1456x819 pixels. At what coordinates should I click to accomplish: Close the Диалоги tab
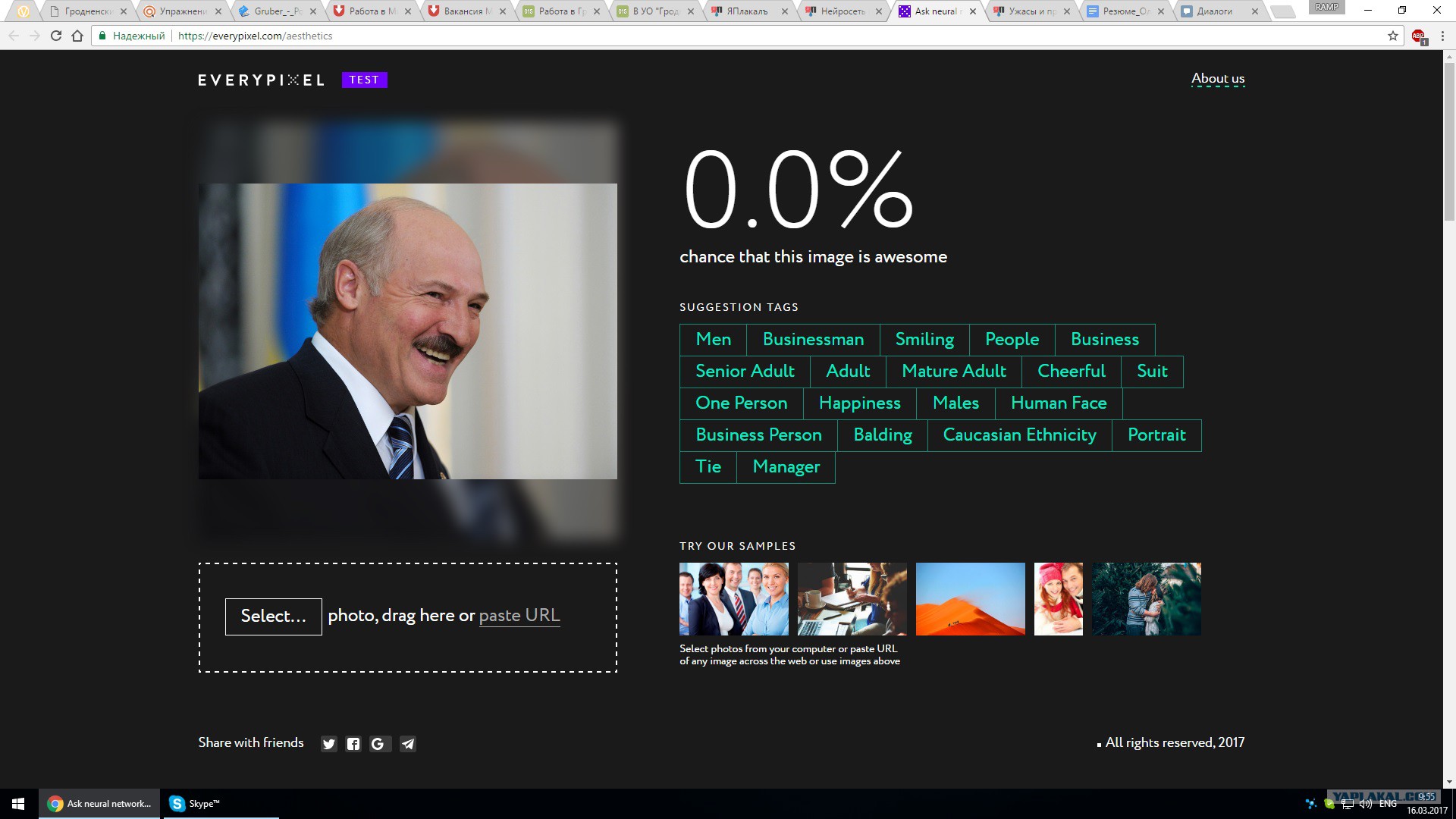coord(1255,11)
